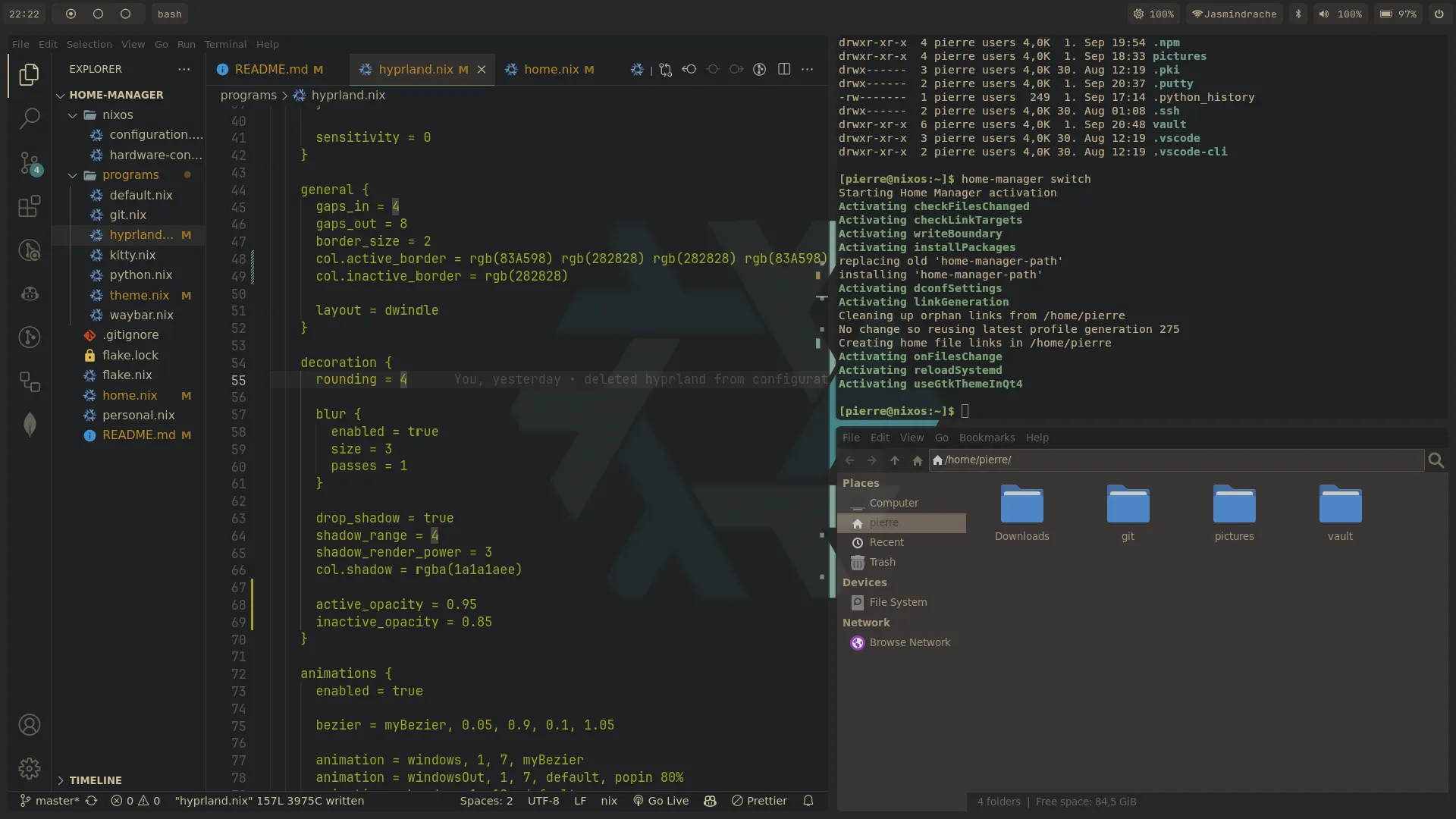The width and height of the screenshot is (1456, 819).
Task: Select the second workspace indicator circle
Action: (98, 14)
